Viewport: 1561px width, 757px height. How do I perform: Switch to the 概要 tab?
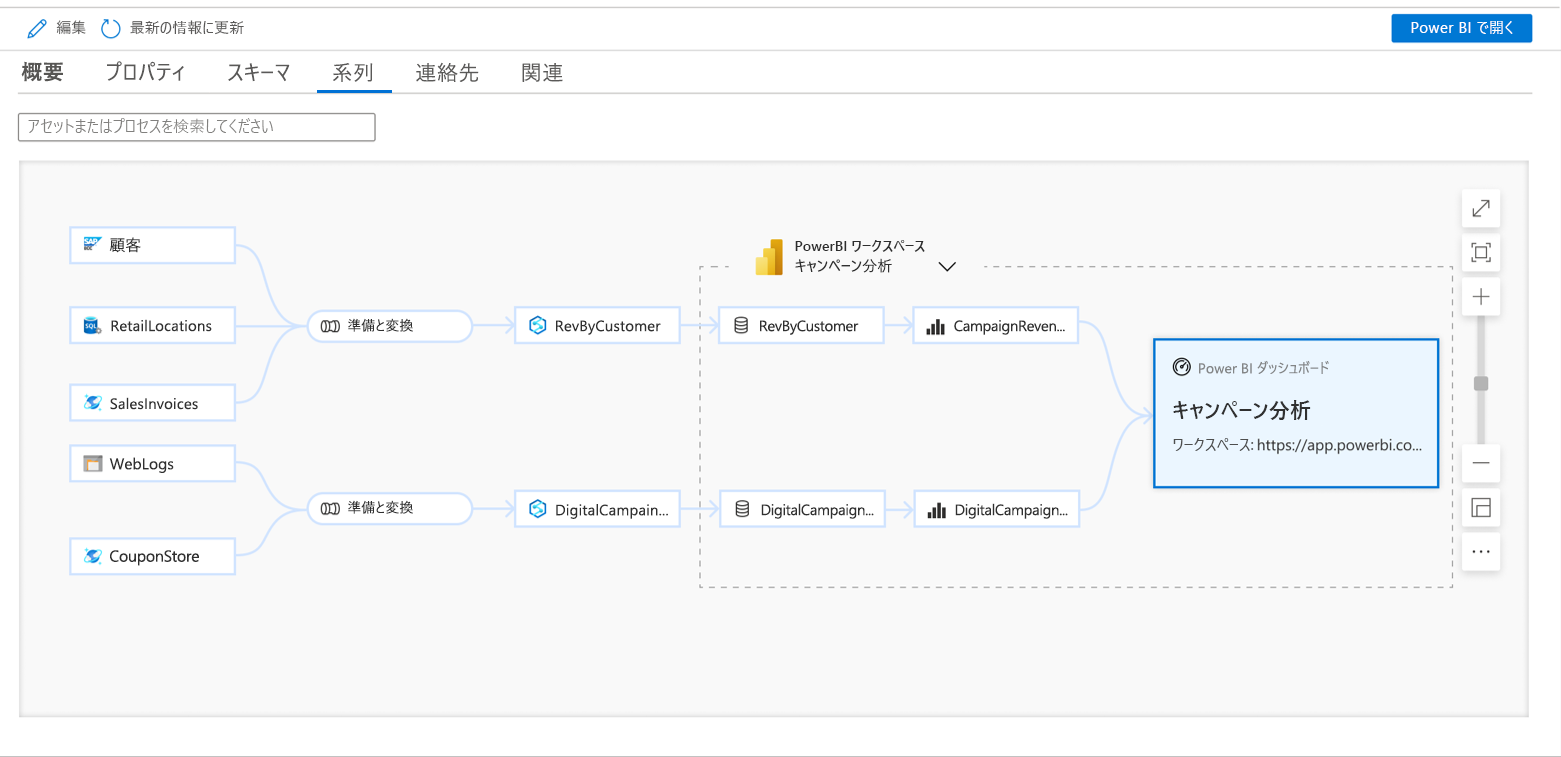[43, 72]
